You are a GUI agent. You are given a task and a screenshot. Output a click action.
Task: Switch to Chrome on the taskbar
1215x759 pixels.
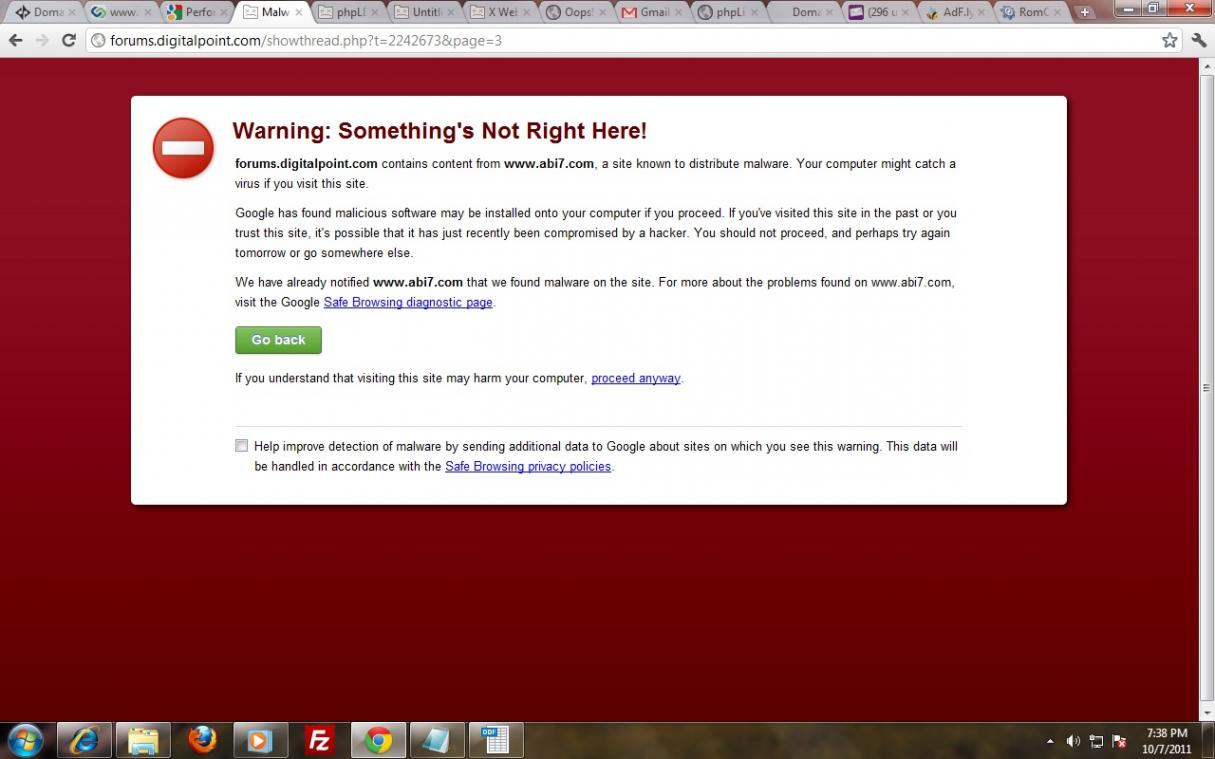pos(378,740)
